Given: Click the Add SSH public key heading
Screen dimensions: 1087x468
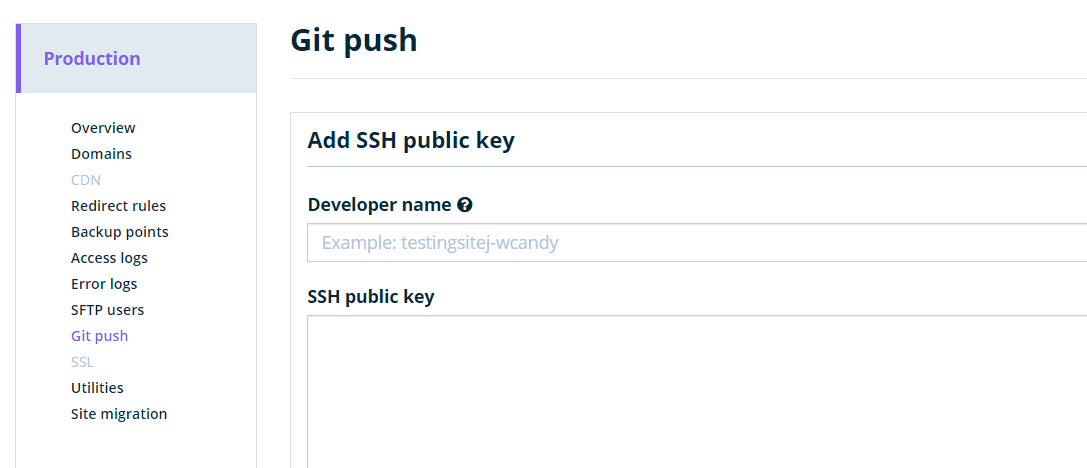Looking at the screenshot, I should [x=411, y=140].
